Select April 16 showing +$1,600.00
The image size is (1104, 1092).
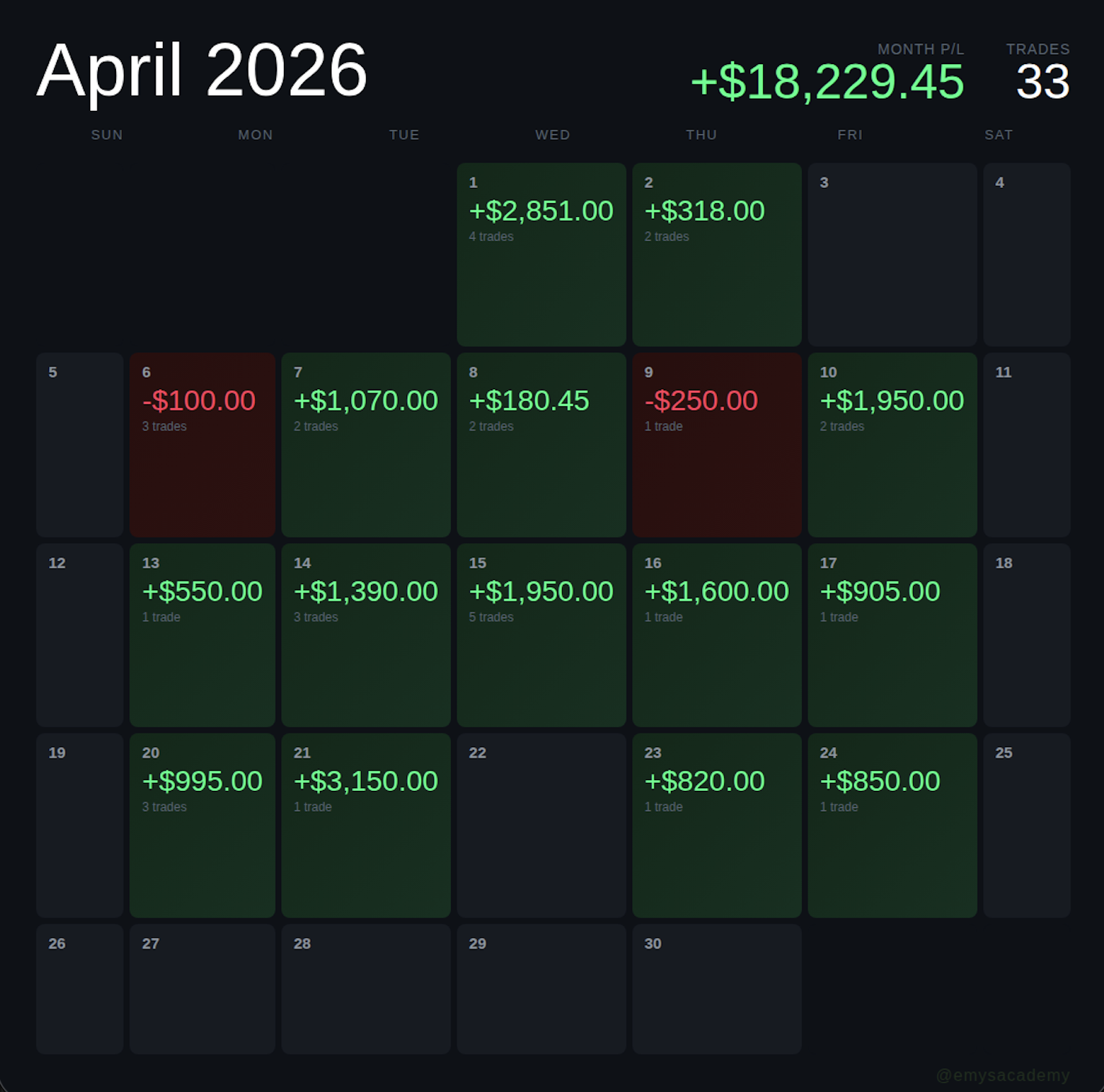pyautogui.click(x=717, y=635)
